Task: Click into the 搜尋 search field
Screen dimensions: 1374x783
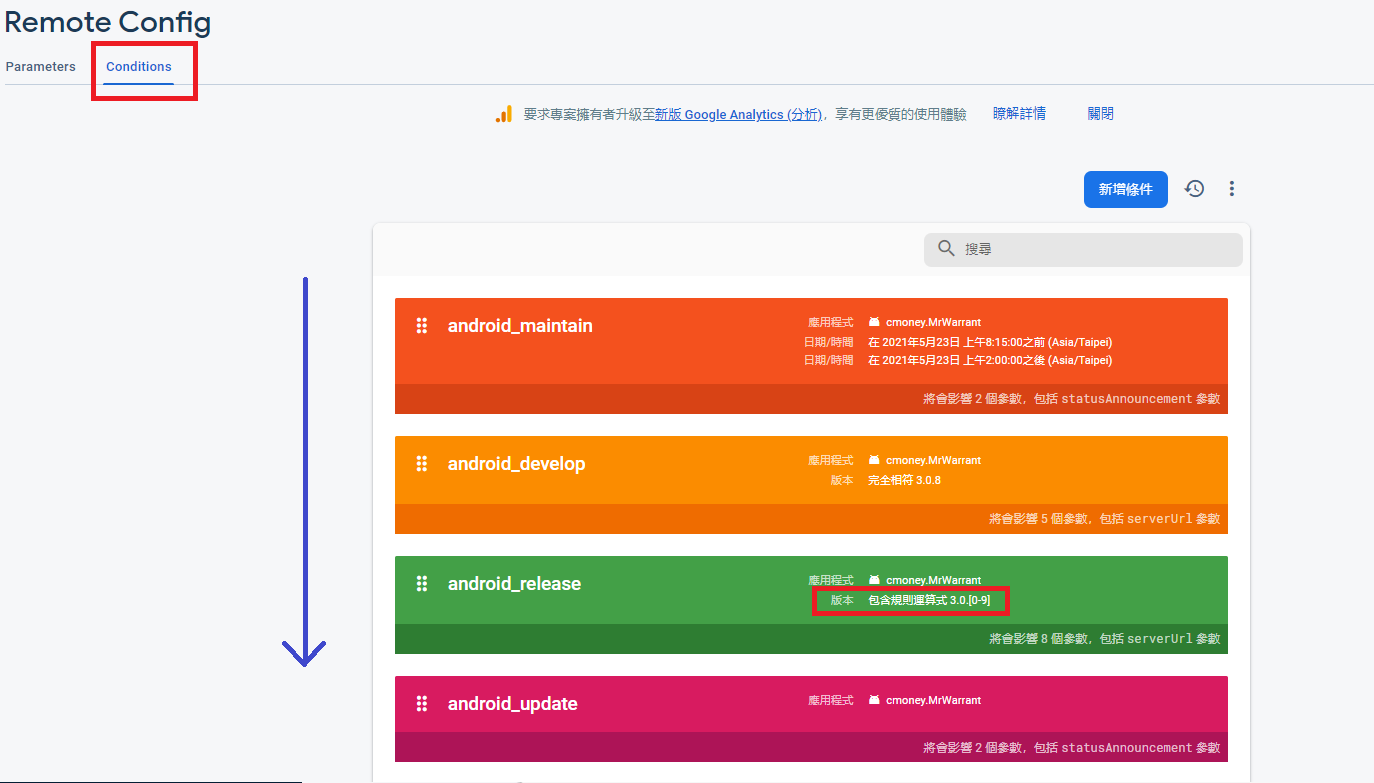Action: [1095, 249]
